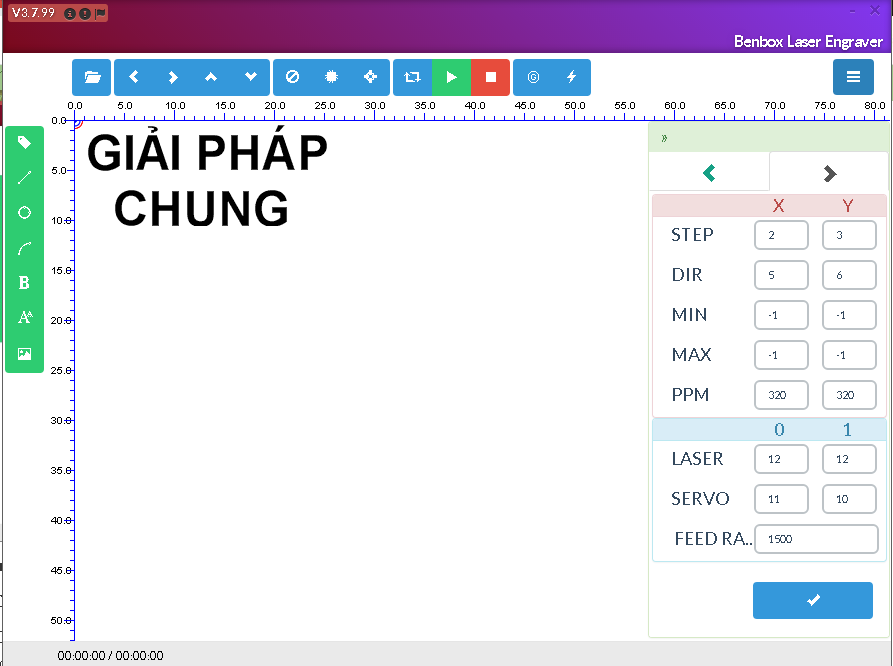Image resolution: width=893 pixels, height=666 pixels.
Task: Select the bold B tool
Action: tap(24, 283)
